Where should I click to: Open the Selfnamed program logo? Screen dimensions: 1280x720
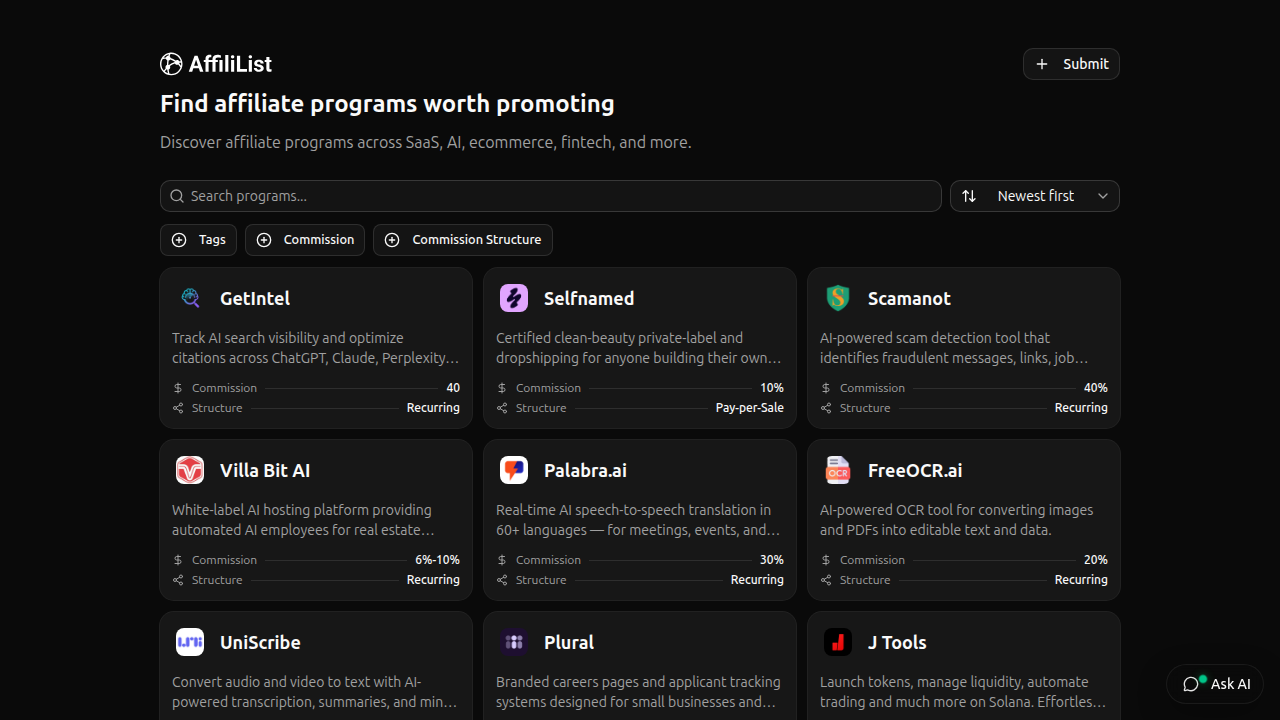[x=514, y=298]
